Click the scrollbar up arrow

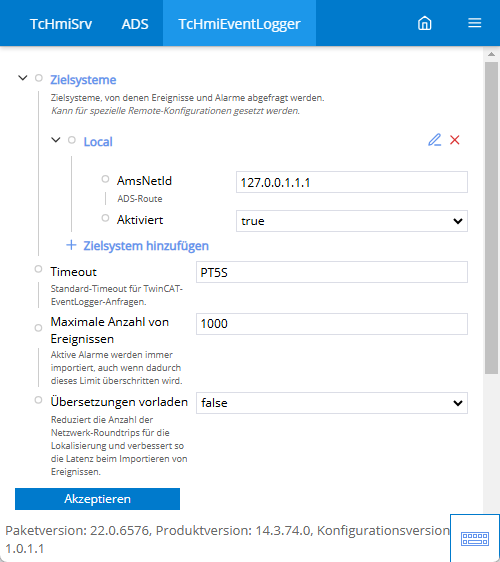491,54
